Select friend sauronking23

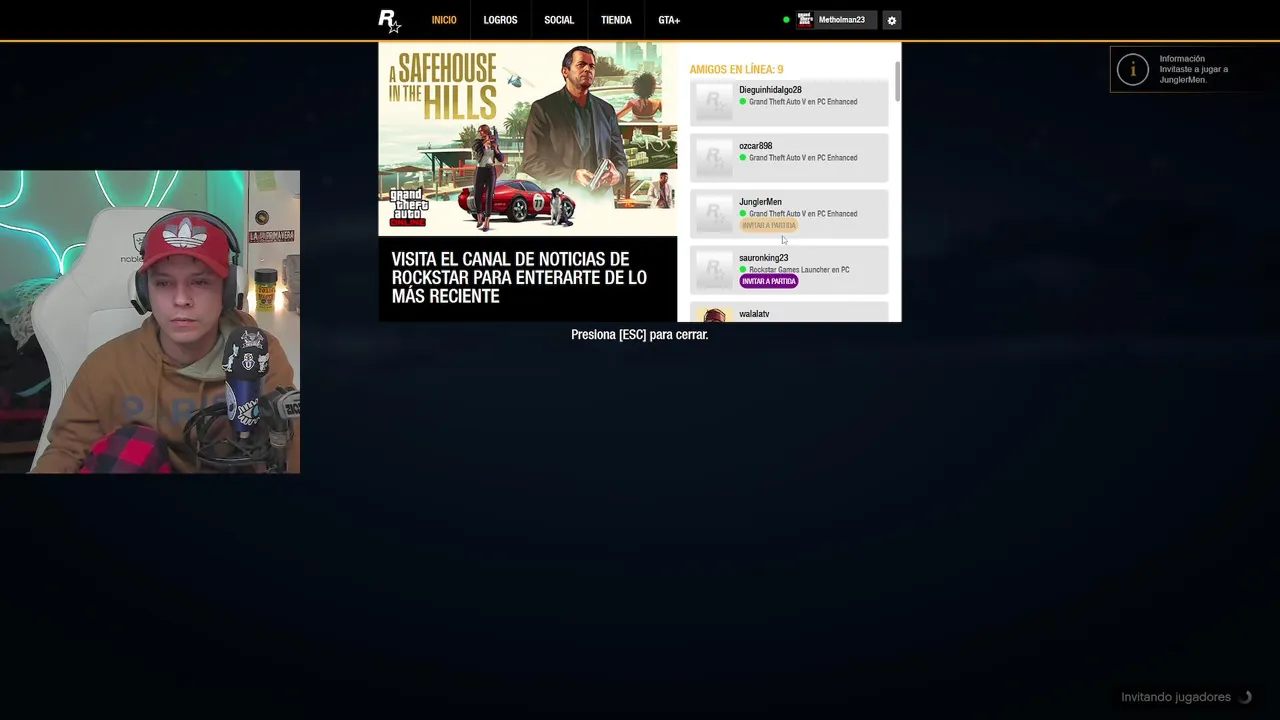[x=789, y=270]
